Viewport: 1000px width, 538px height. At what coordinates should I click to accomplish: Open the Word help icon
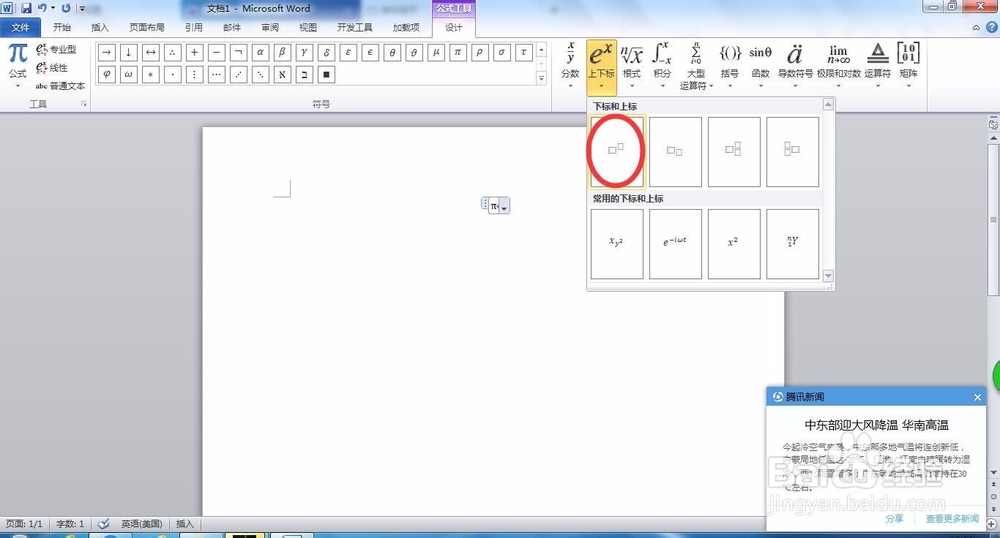pyautogui.click(x=992, y=27)
